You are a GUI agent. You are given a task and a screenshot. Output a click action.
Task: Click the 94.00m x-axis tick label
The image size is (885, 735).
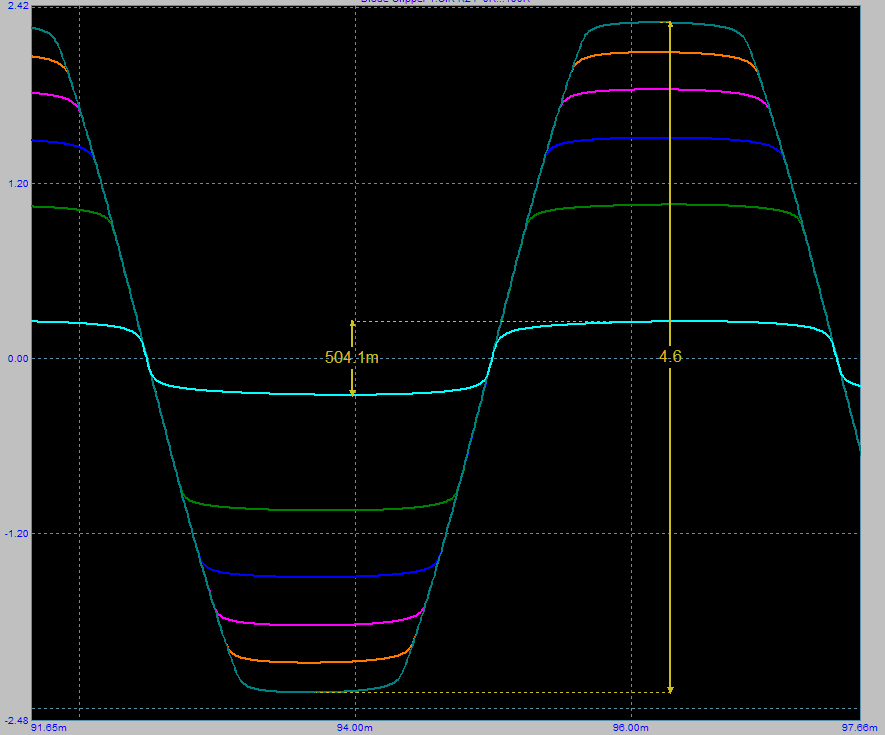point(354,727)
